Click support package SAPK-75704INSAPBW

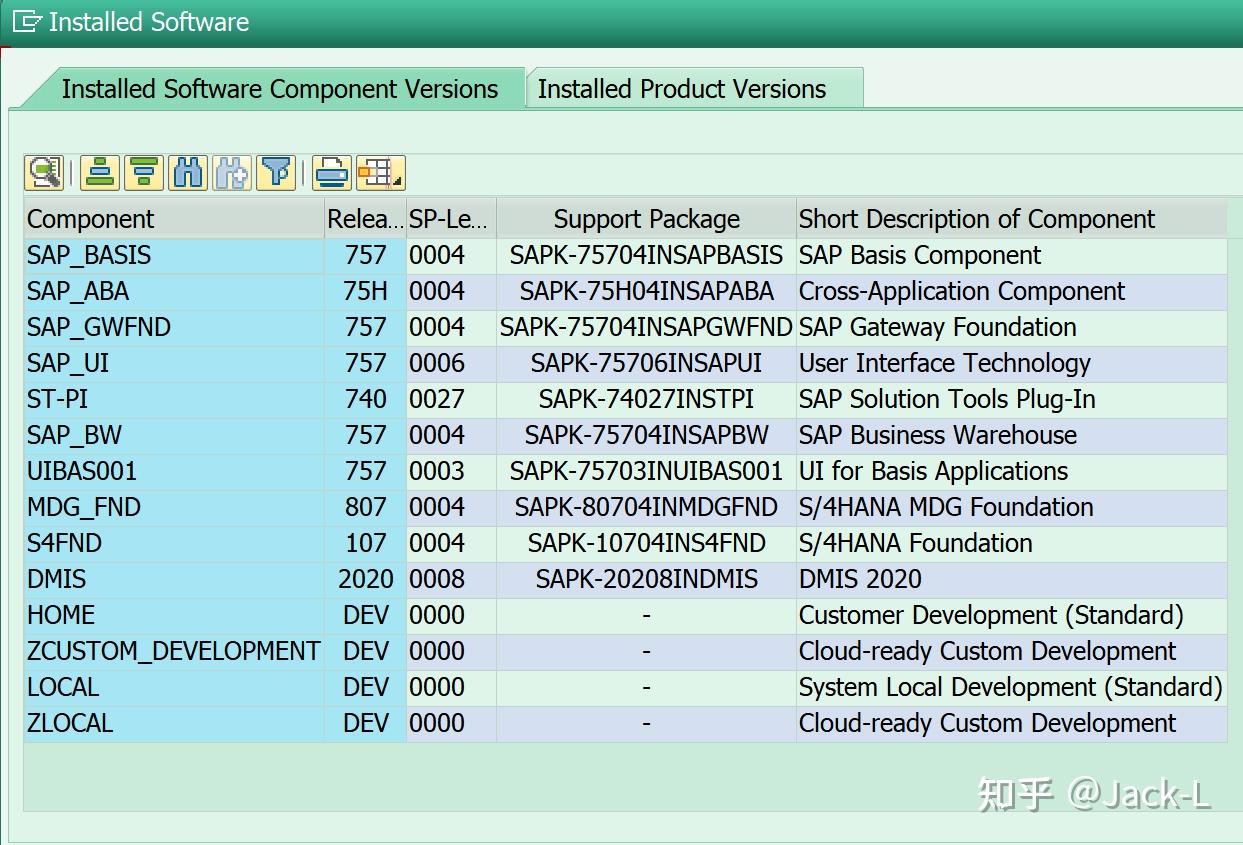[646, 435]
